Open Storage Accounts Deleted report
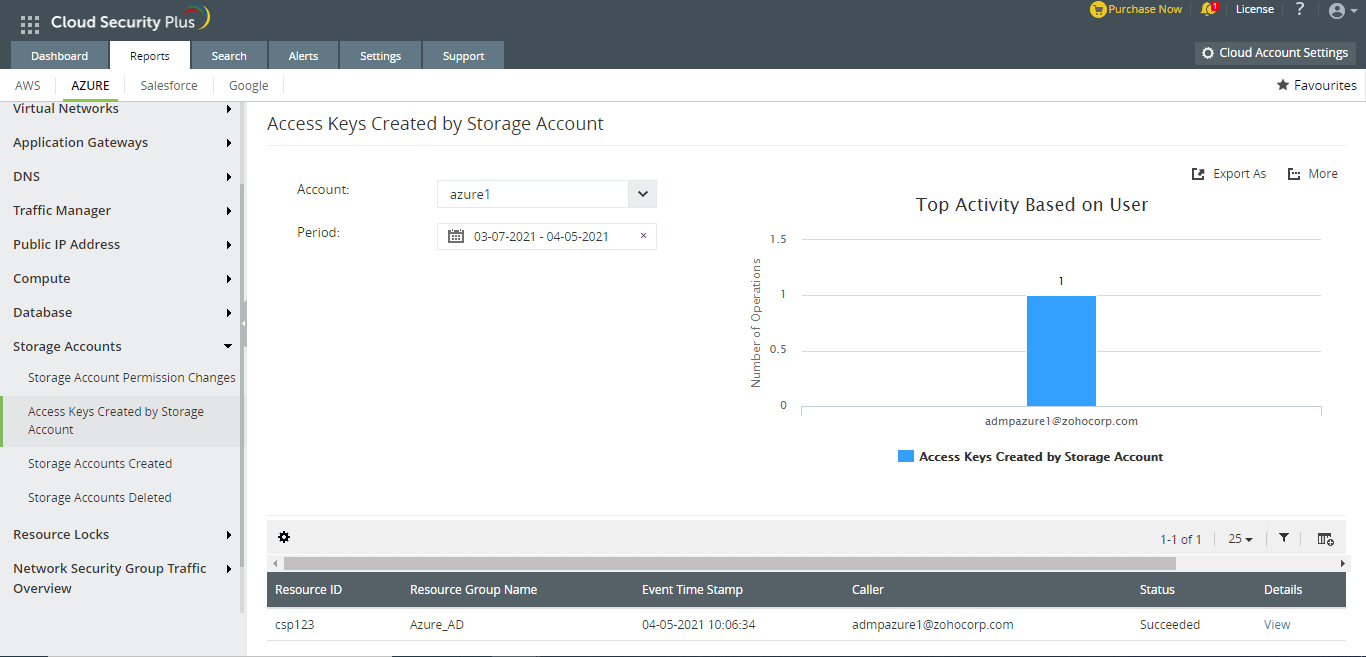The width and height of the screenshot is (1366, 657). 100,498
